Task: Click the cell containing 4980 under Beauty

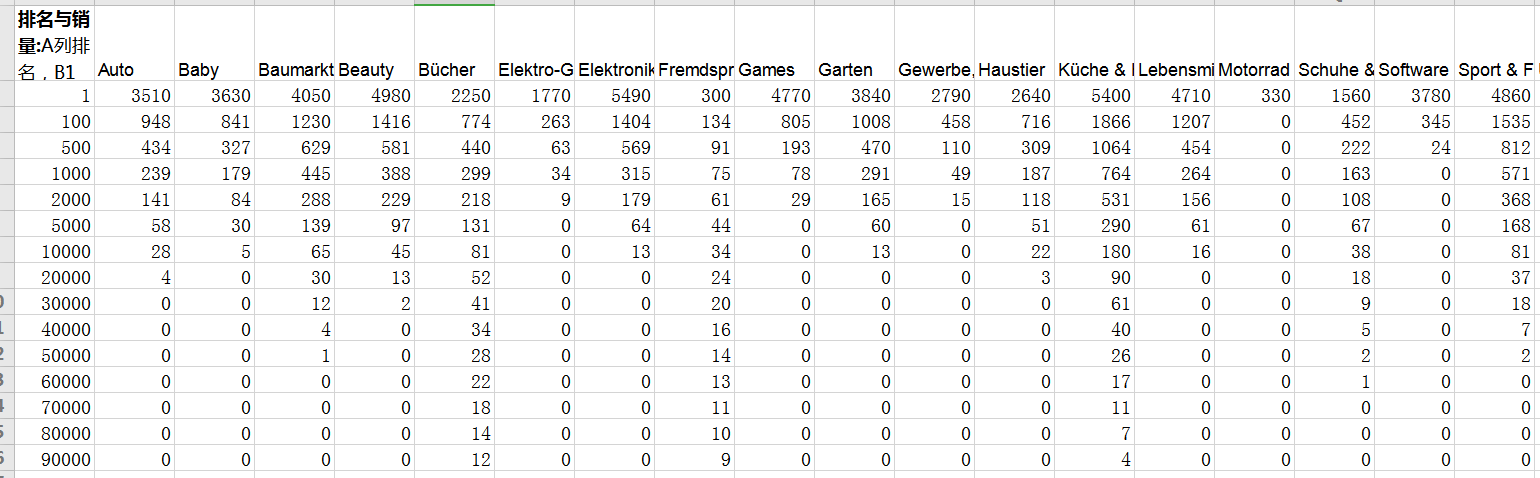Action: [x=374, y=96]
